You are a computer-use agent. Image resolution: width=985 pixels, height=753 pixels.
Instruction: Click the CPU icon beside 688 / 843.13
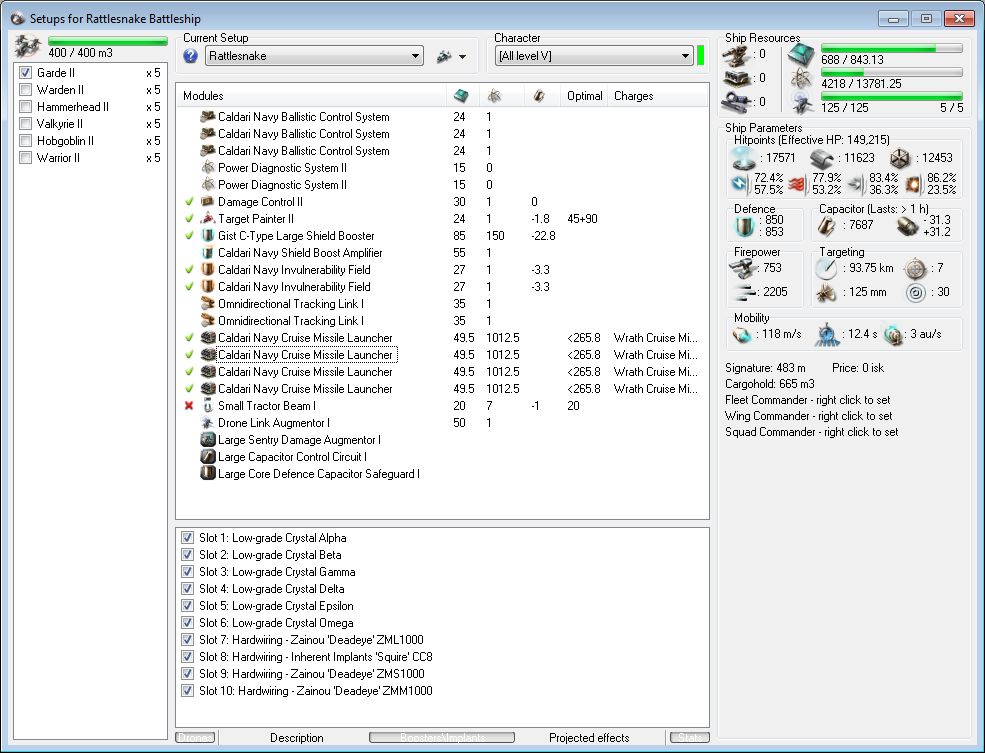click(x=802, y=55)
